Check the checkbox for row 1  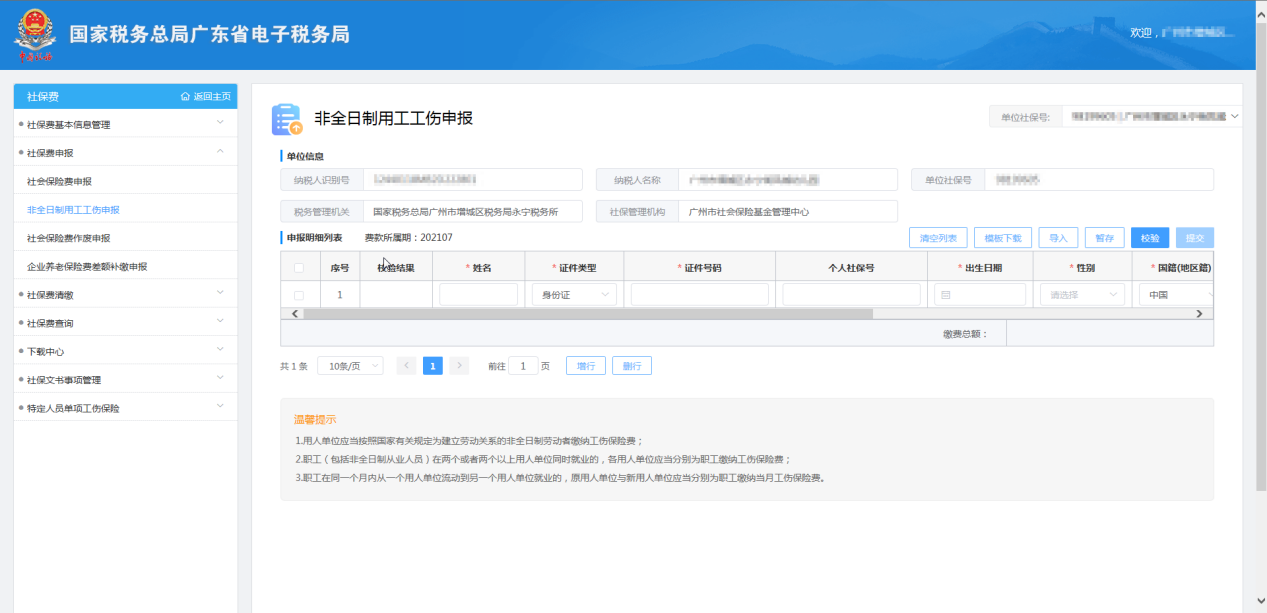pyautogui.click(x=299, y=295)
